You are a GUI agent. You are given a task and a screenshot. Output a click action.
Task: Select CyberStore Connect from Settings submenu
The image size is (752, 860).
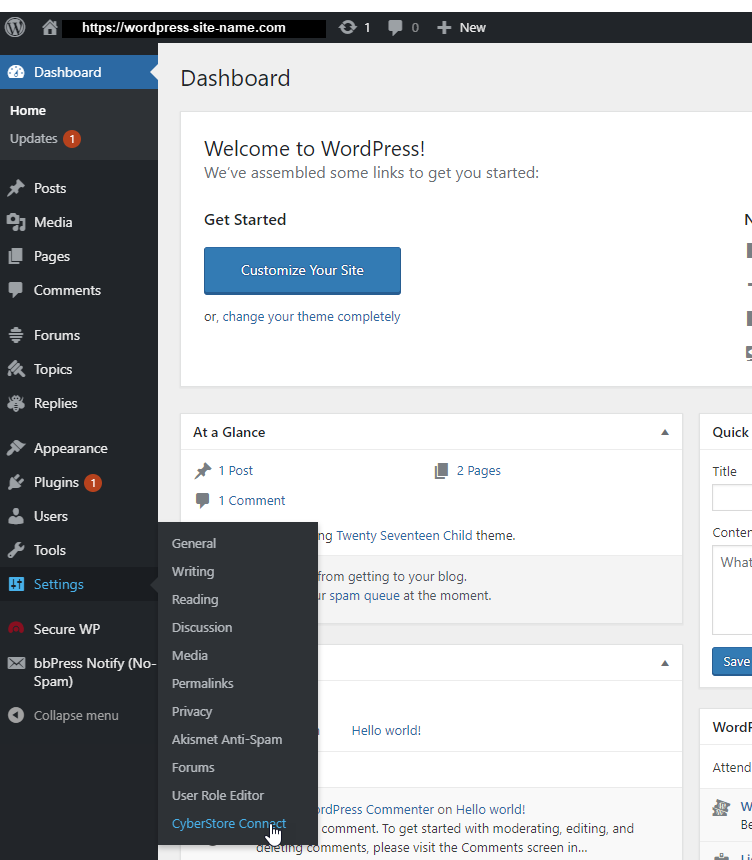point(229,823)
